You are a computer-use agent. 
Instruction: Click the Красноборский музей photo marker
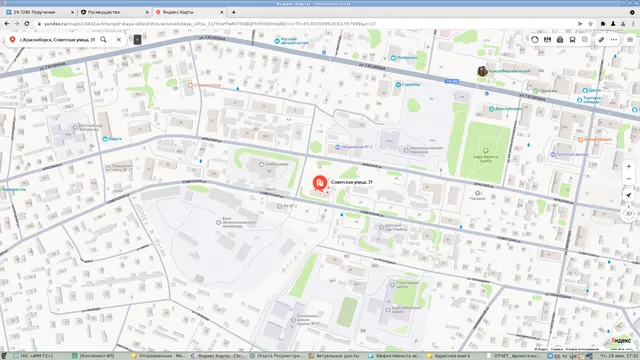coord(482,71)
